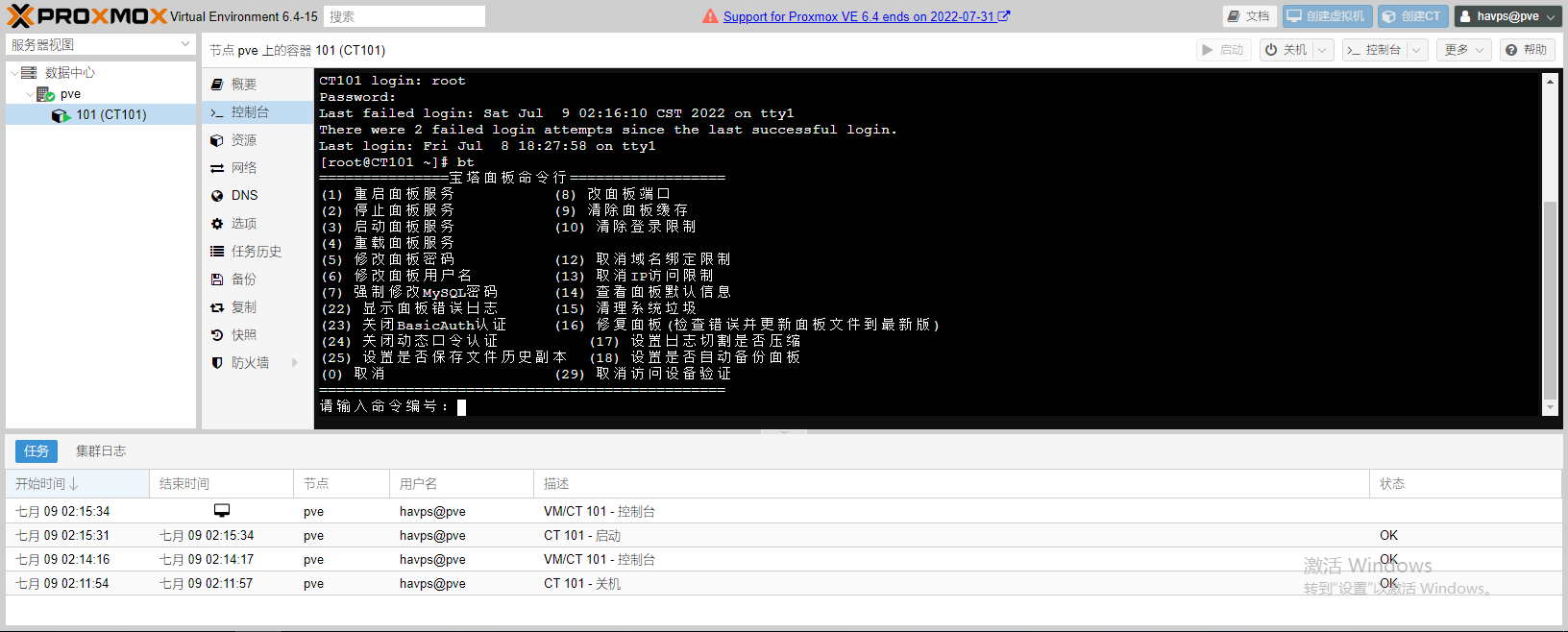Open the 备份 backup section
The image size is (1568, 632).
click(x=243, y=280)
